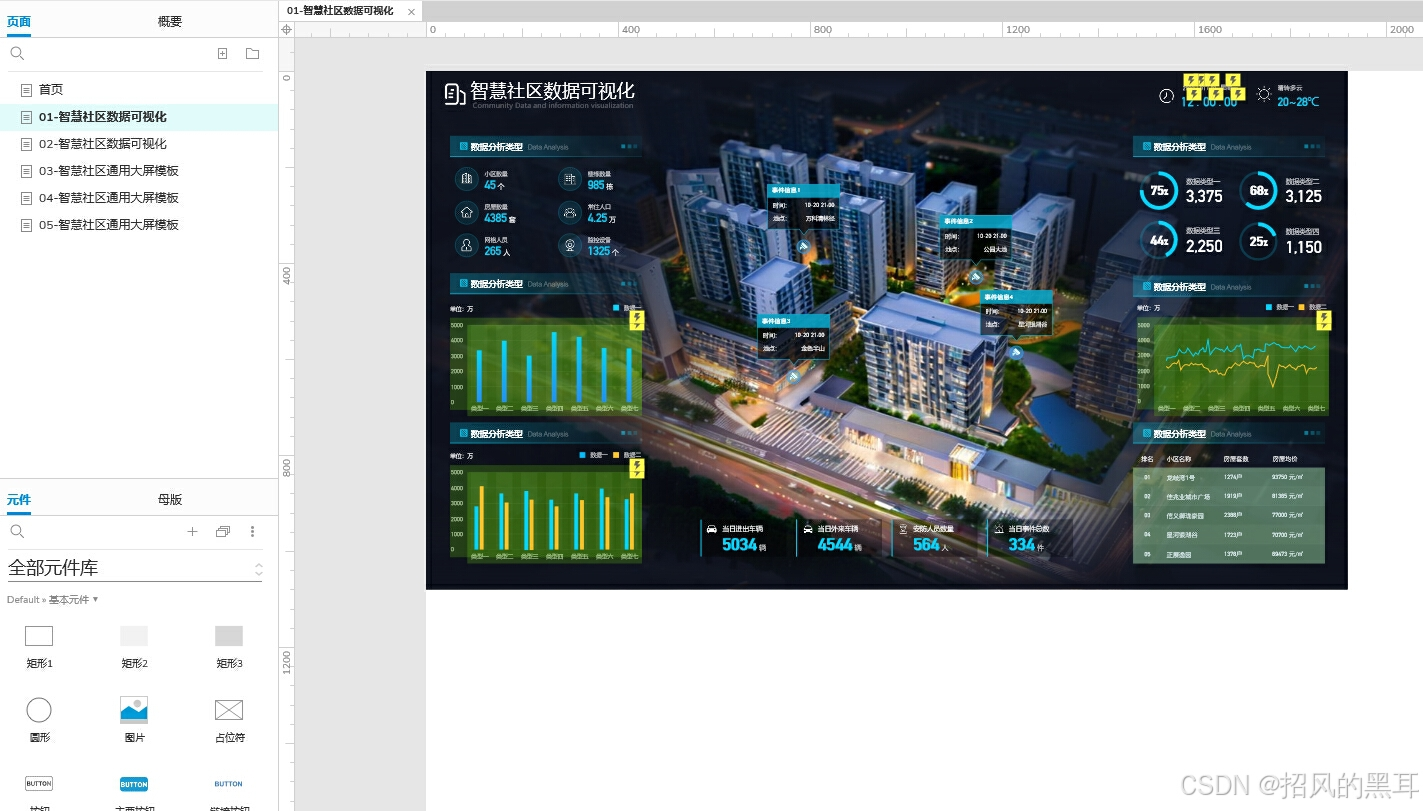Click the search icon in the widget library panel
This screenshot has height=811, width=1423.
17,532
